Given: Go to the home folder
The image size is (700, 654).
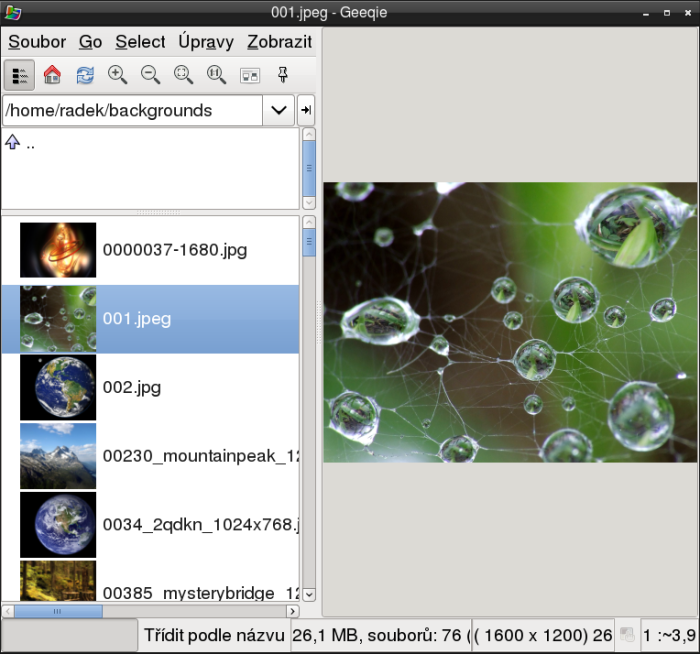Looking at the screenshot, I should 52,75.
